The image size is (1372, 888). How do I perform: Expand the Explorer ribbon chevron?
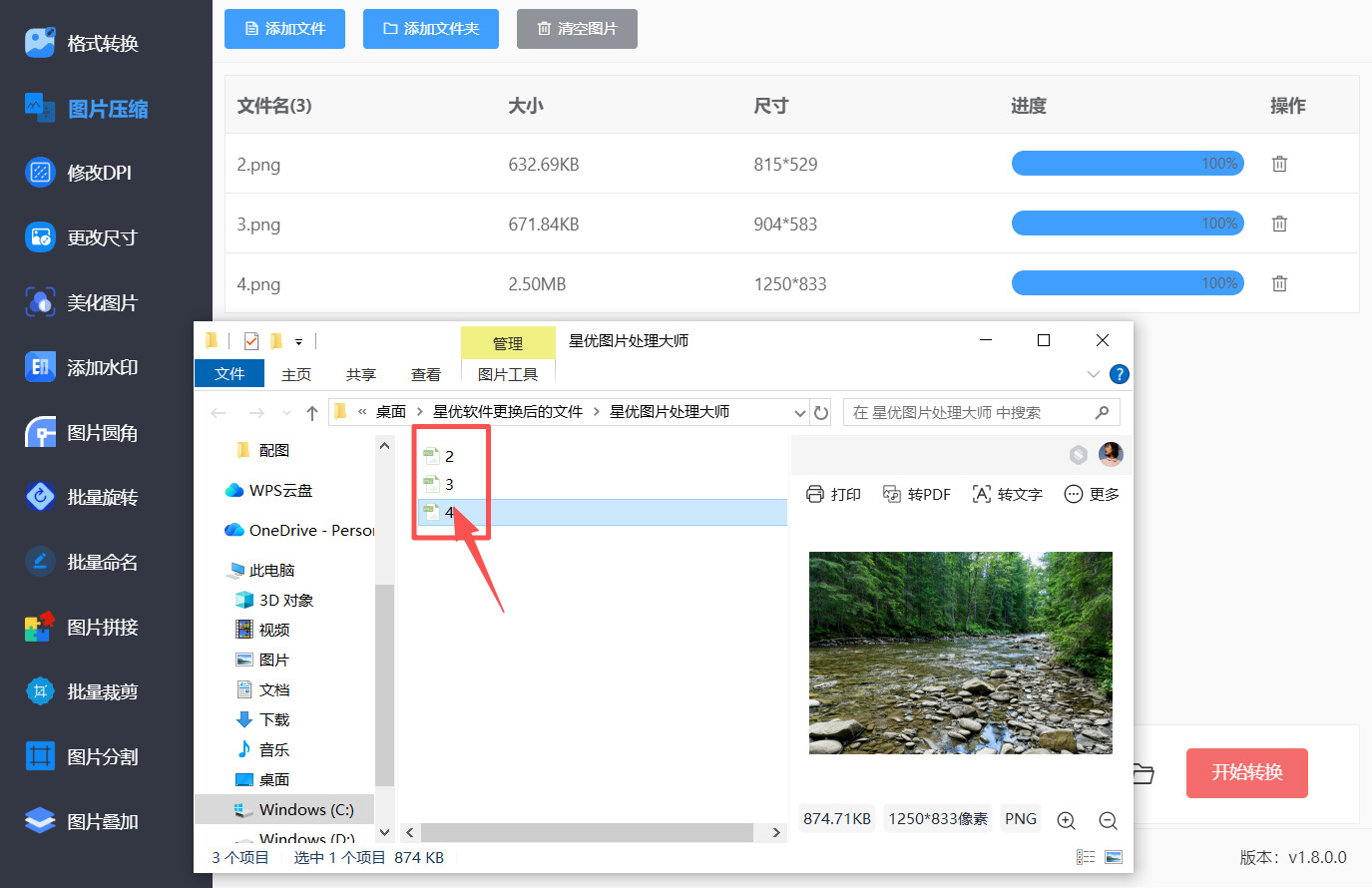click(x=1094, y=374)
